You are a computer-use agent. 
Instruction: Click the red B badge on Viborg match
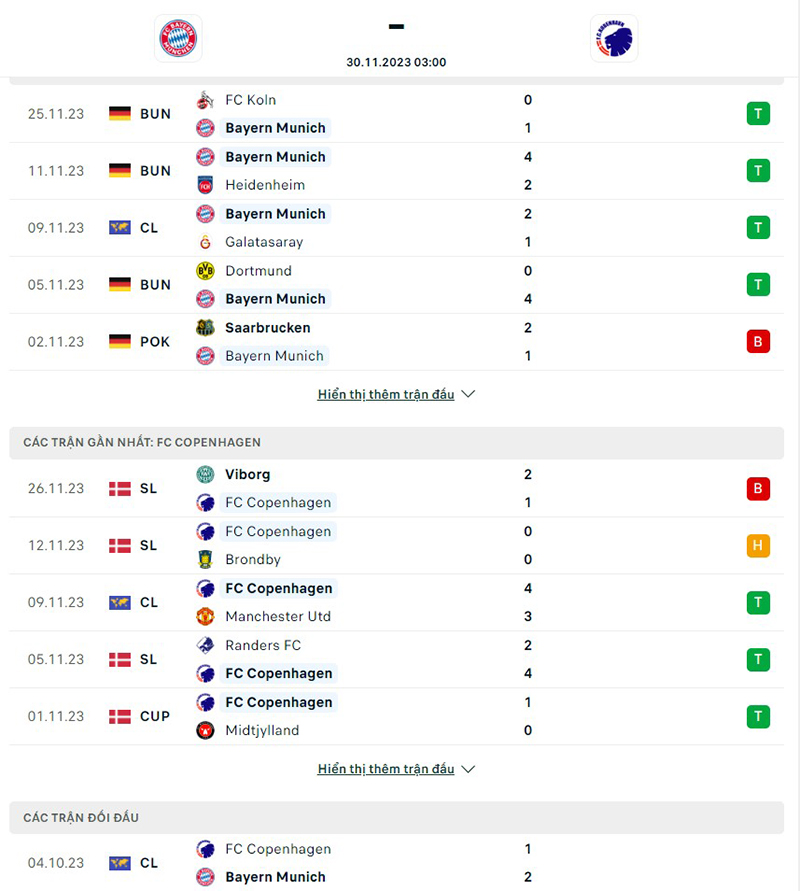coord(758,488)
